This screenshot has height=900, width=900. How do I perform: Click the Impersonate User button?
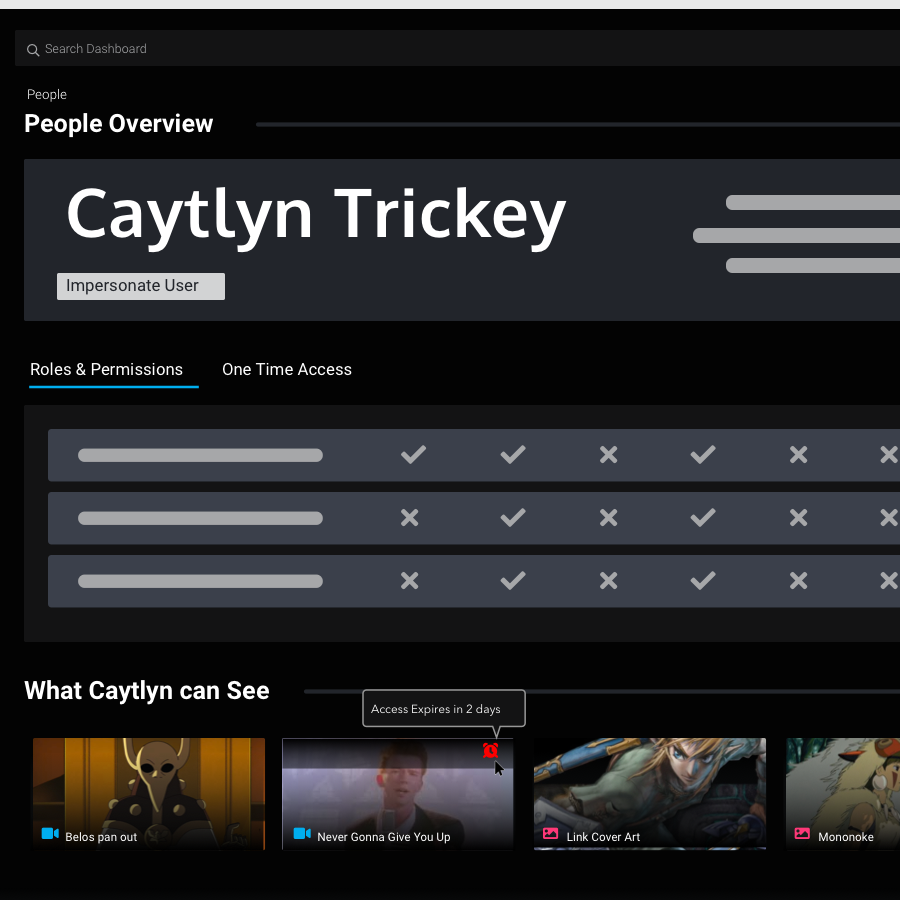click(x=141, y=286)
